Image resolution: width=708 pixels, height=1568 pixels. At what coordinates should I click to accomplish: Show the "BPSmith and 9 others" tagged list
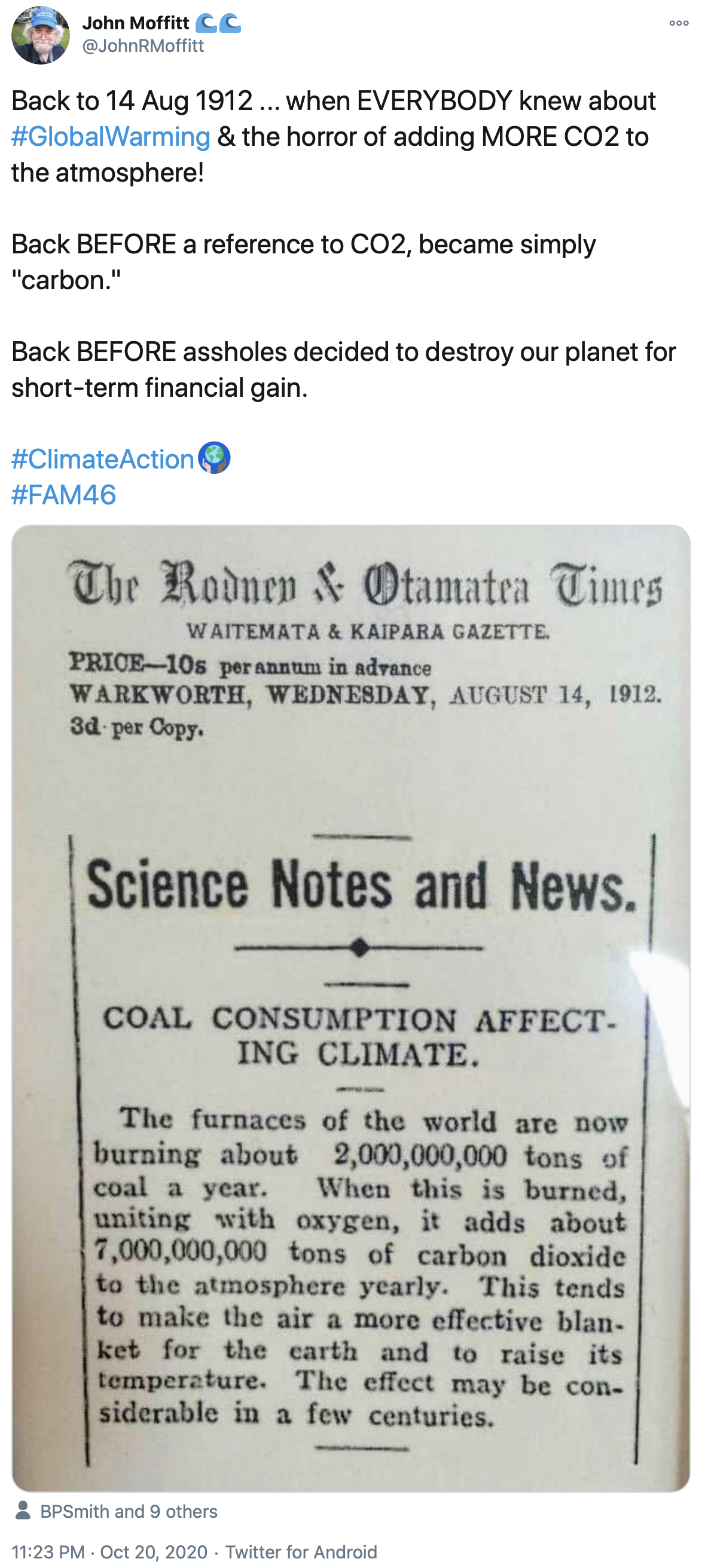point(129,1511)
